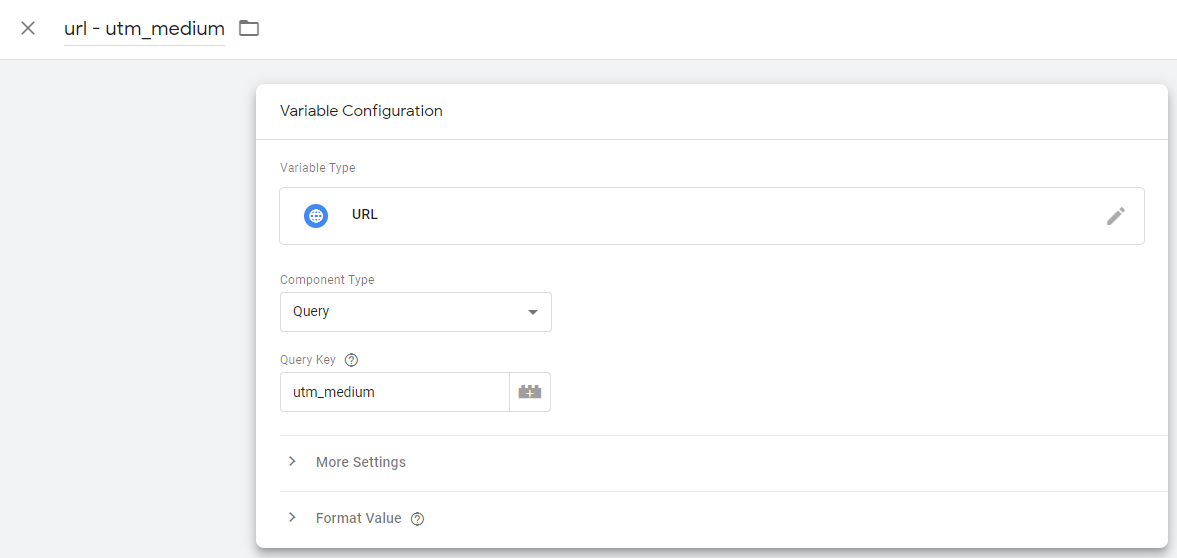Click the variable name 'url - utm_medium' title
This screenshot has height=558, width=1177.
[x=144, y=29]
